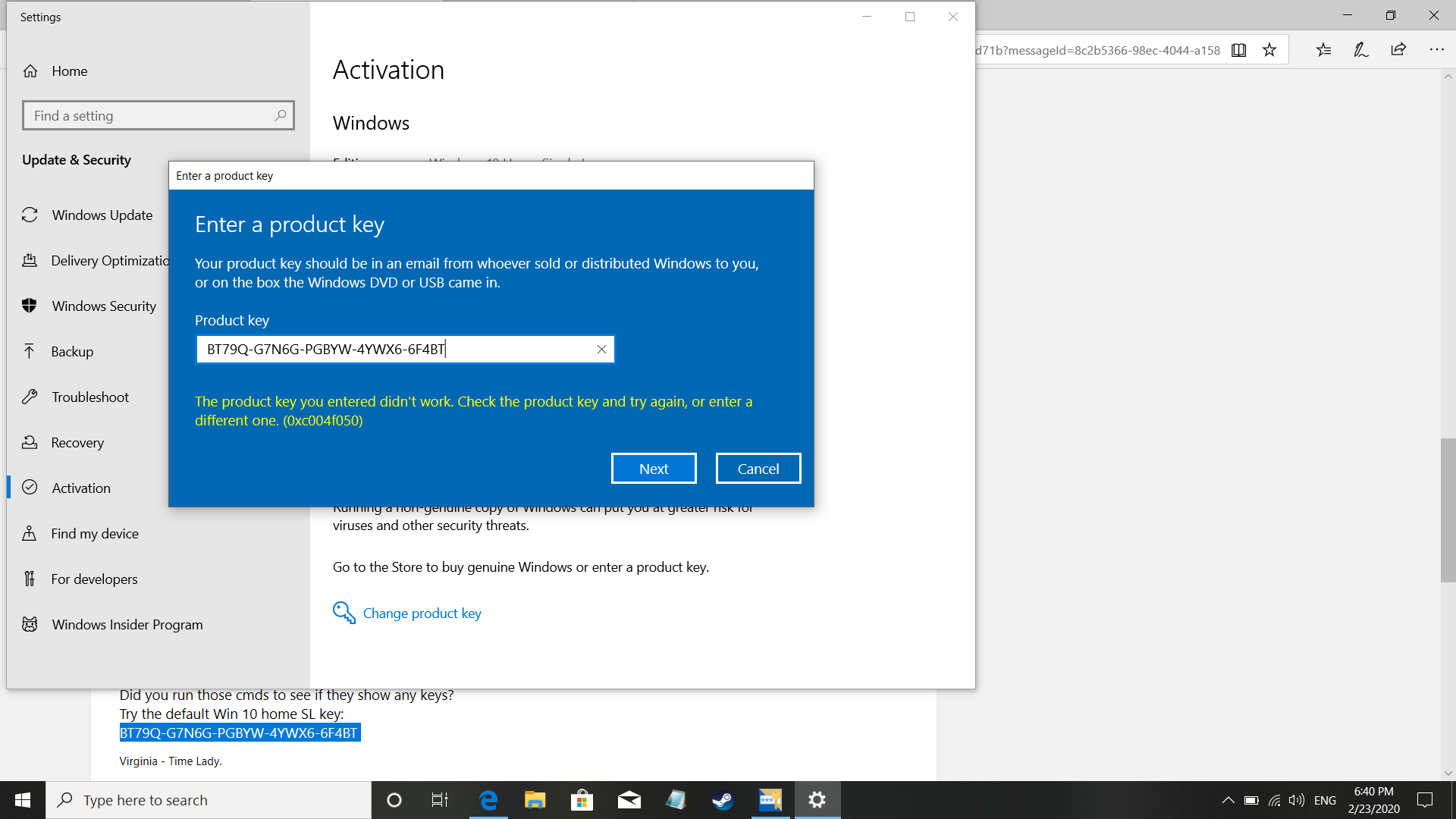Cancel the product key dialog
The image size is (1456, 819).
tap(758, 469)
